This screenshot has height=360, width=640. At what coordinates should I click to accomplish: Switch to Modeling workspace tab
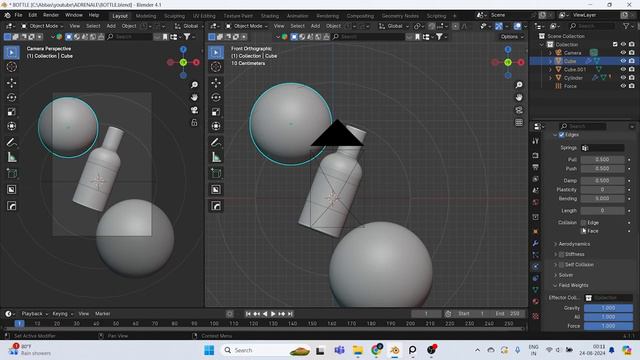pos(146,16)
